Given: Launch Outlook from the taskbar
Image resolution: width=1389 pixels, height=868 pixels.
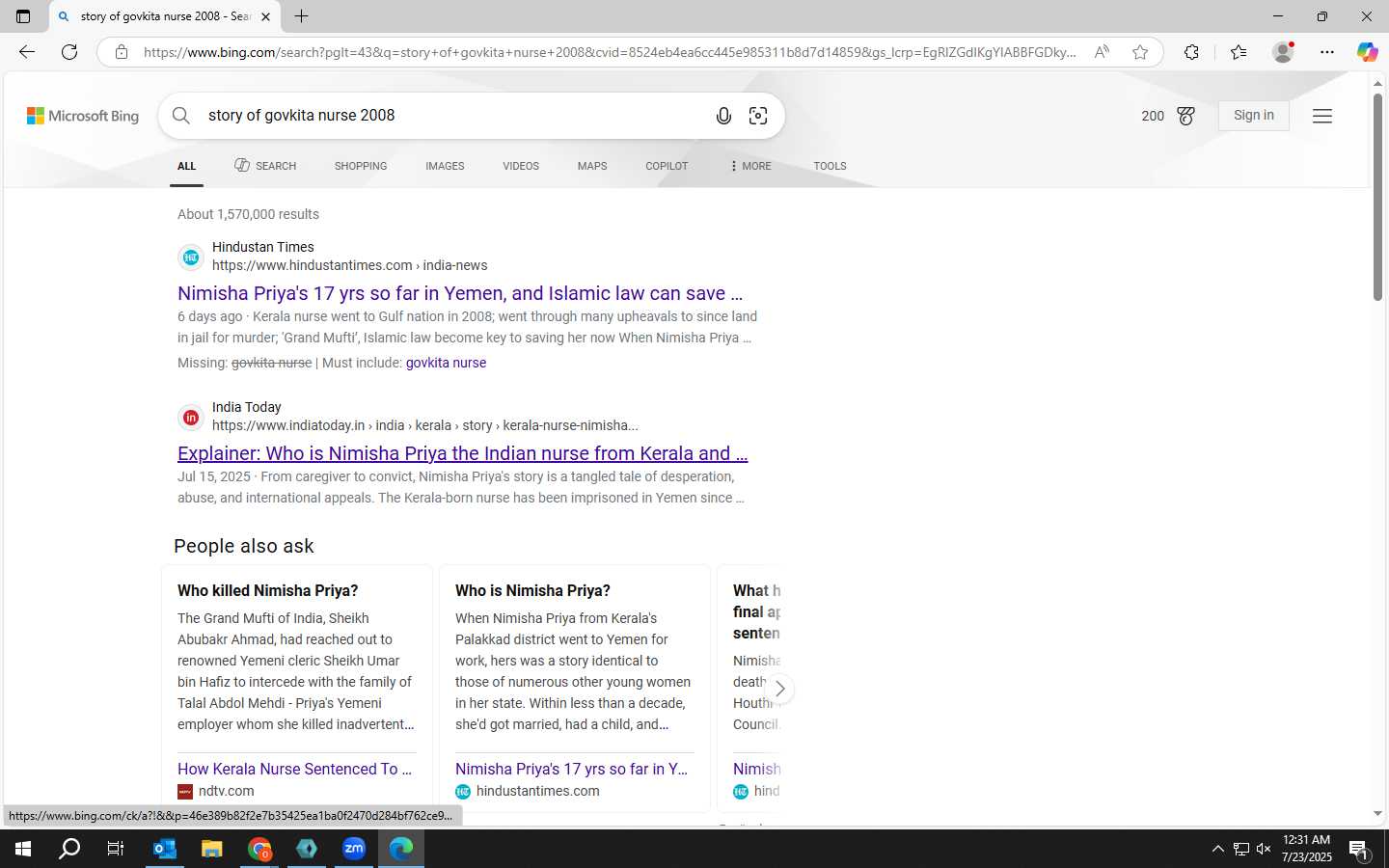Looking at the screenshot, I should click(x=165, y=849).
